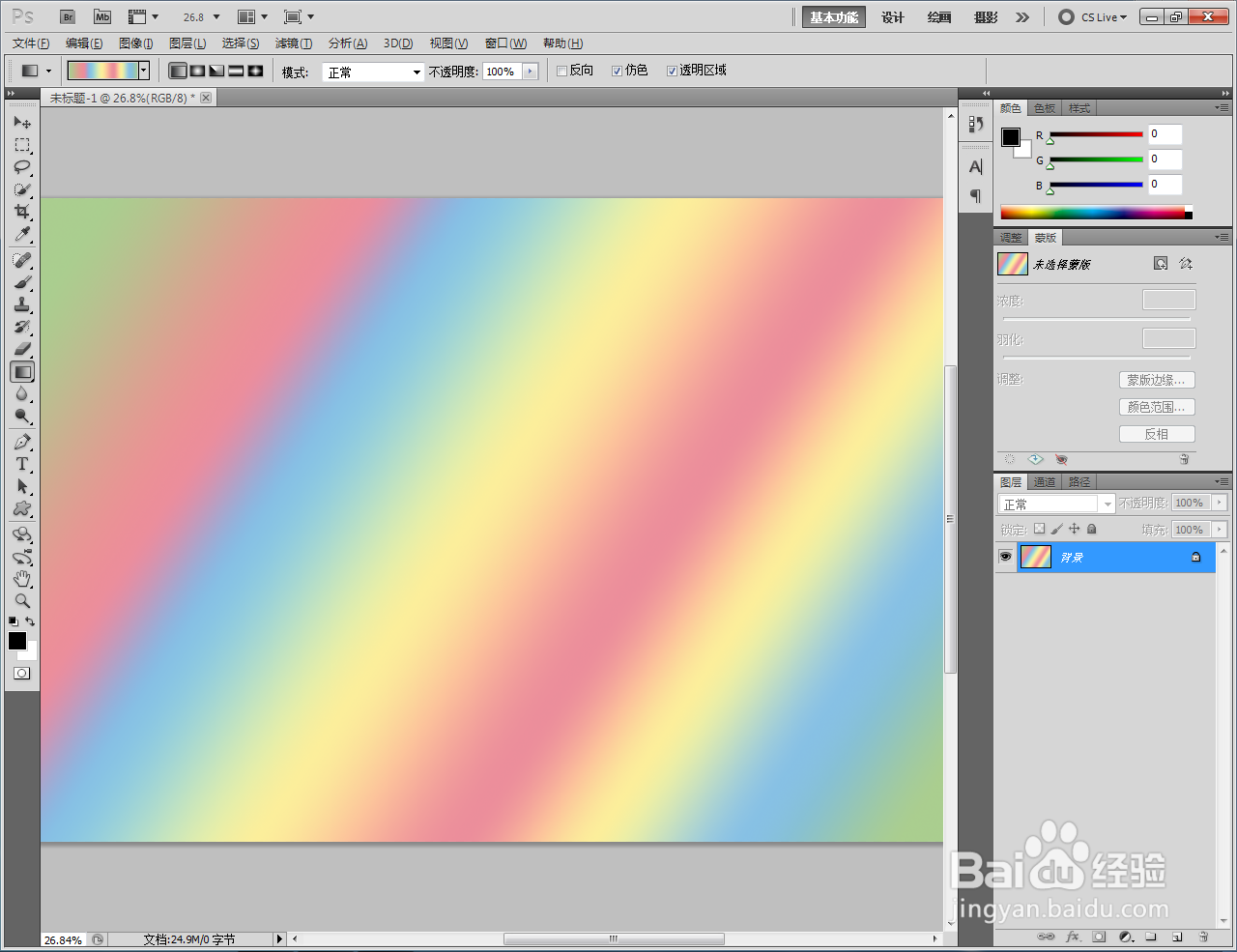
Task: Toggle the lock position option
Action: tap(1074, 529)
